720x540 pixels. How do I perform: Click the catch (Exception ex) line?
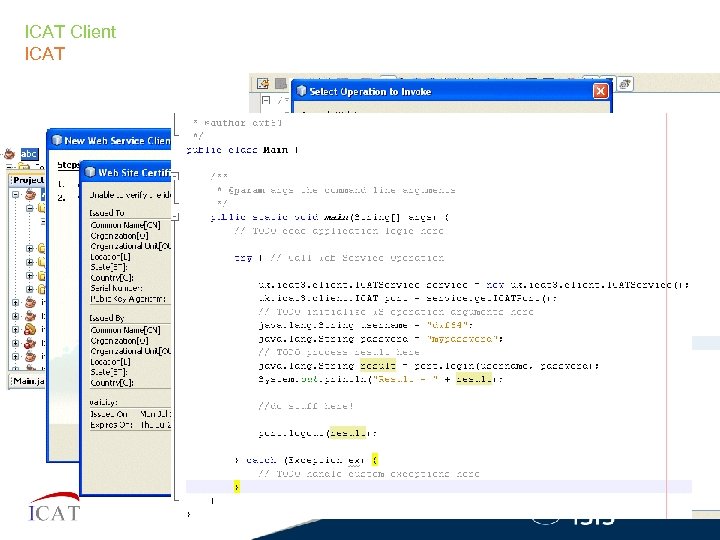(x=306, y=460)
